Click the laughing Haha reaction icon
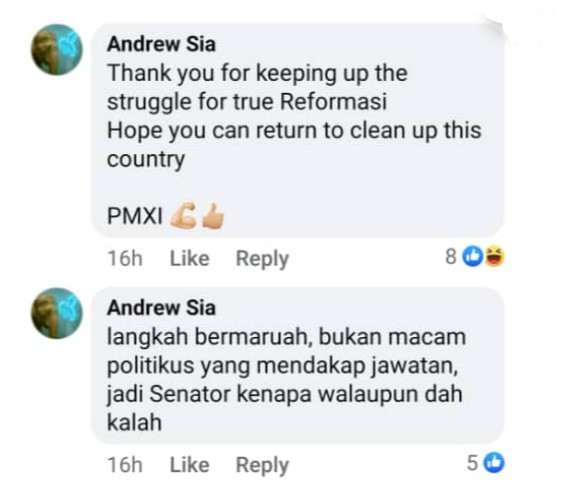 coord(494,257)
